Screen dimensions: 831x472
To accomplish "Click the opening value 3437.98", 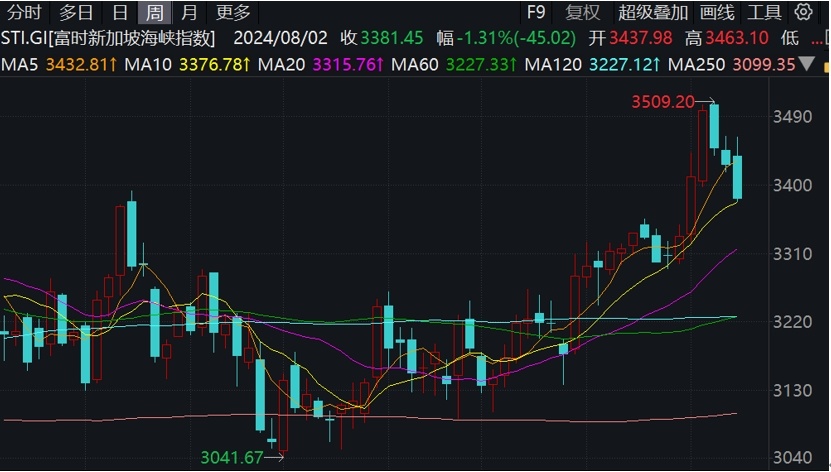I will (x=641, y=38).
